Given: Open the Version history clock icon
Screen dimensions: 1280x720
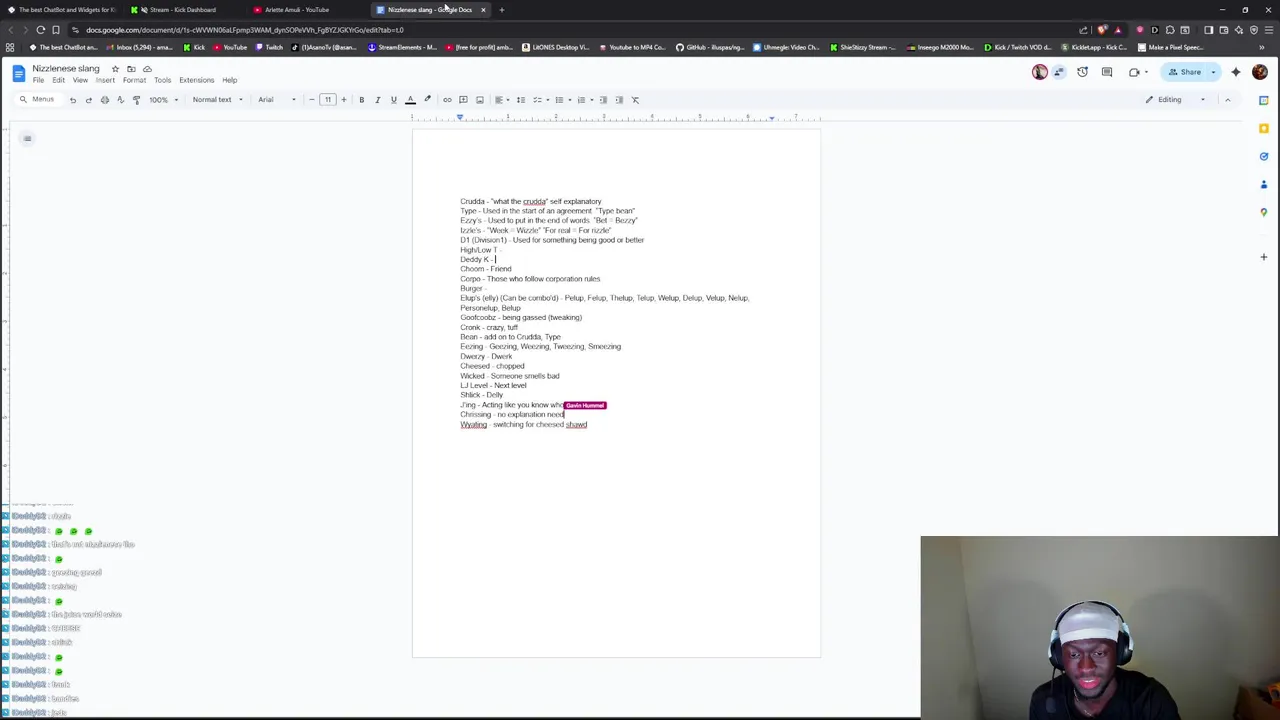Looking at the screenshot, I should pyautogui.click(x=1082, y=72).
